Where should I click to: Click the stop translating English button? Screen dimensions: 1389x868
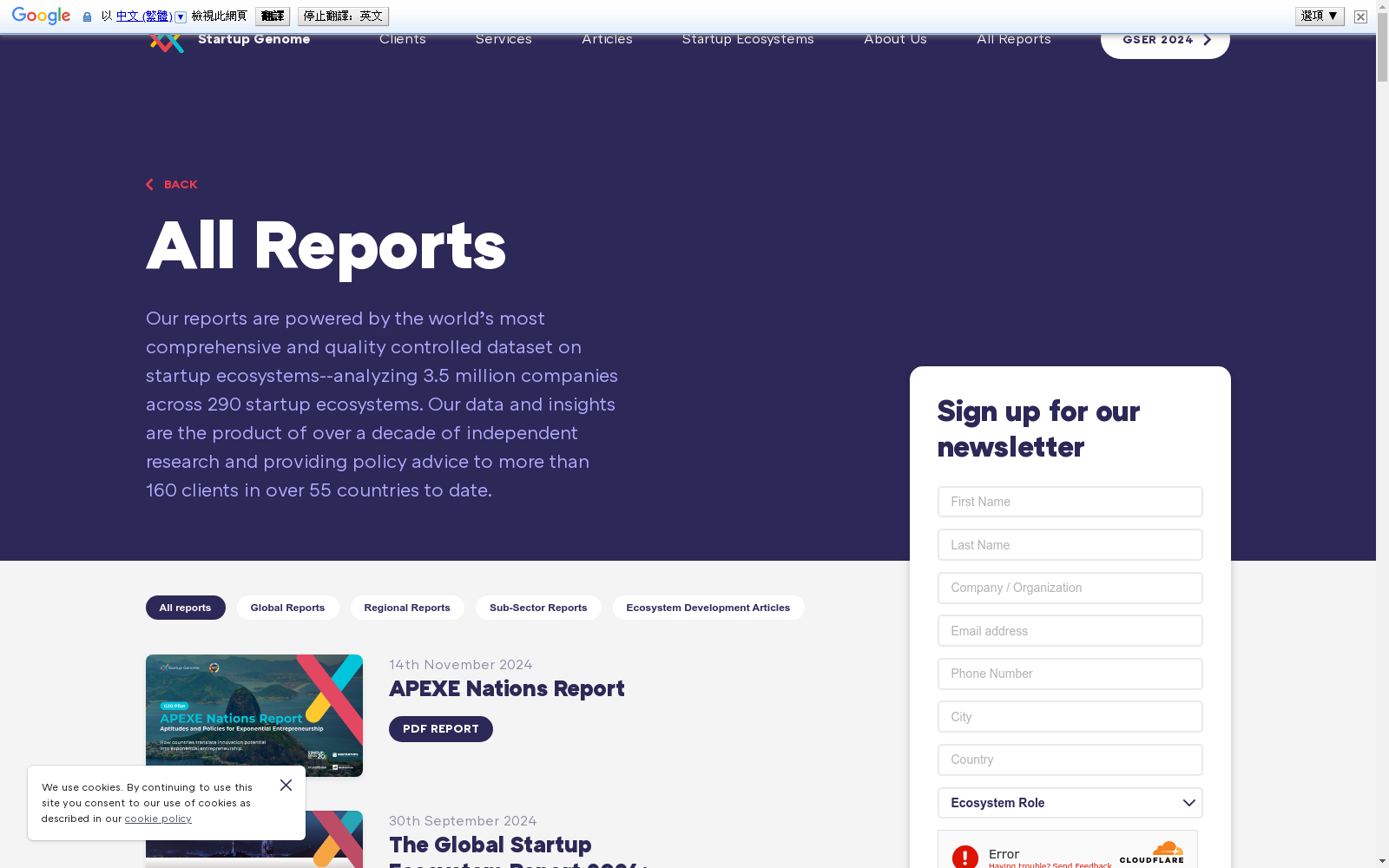point(343,16)
